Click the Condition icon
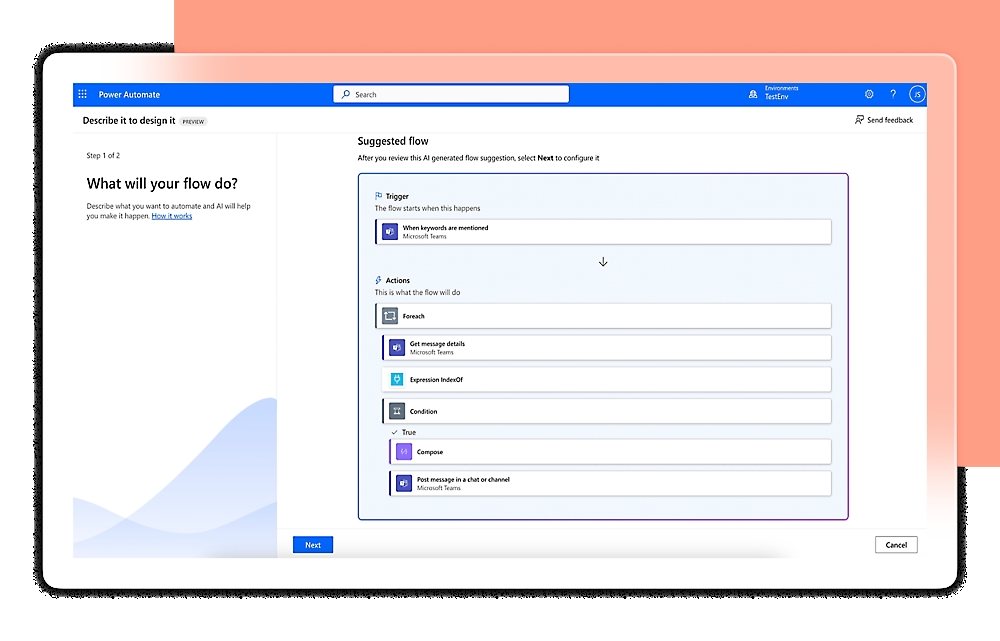Image resolution: width=1000 pixels, height=641 pixels. 397,411
